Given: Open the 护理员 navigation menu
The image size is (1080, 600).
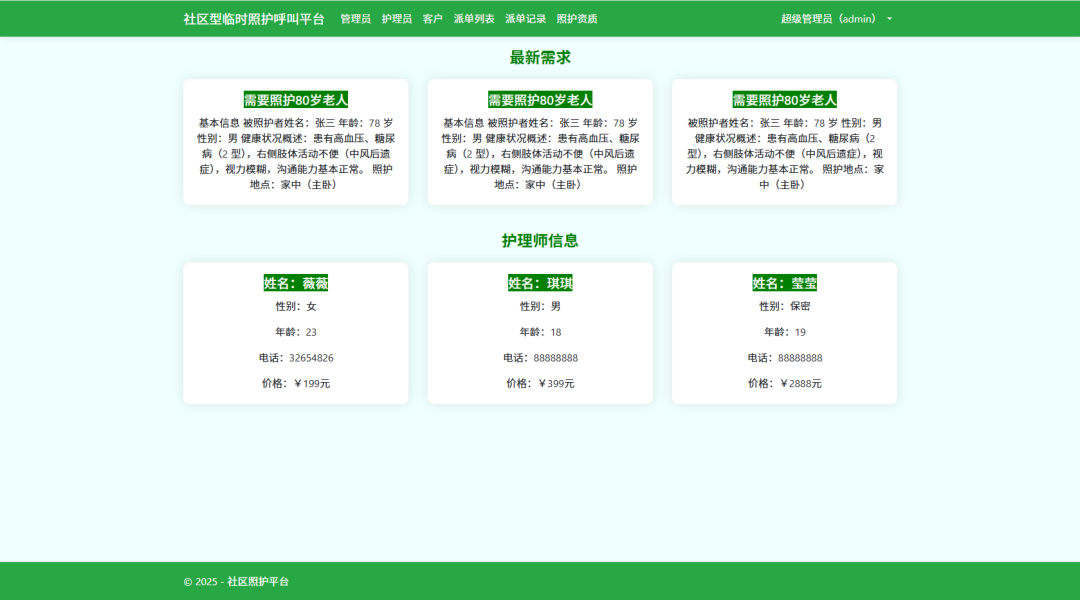Looking at the screenshot, I should click(x=395, y=17).
